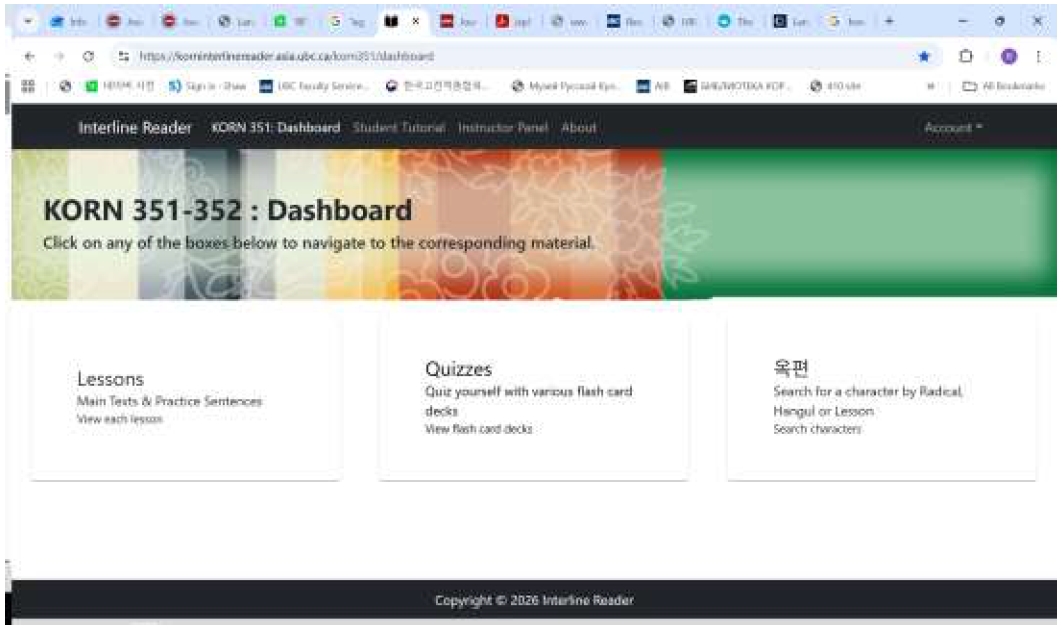Click the Interline Reader brand link
This screenshot has width=1063, height=630.
[135, 128]
